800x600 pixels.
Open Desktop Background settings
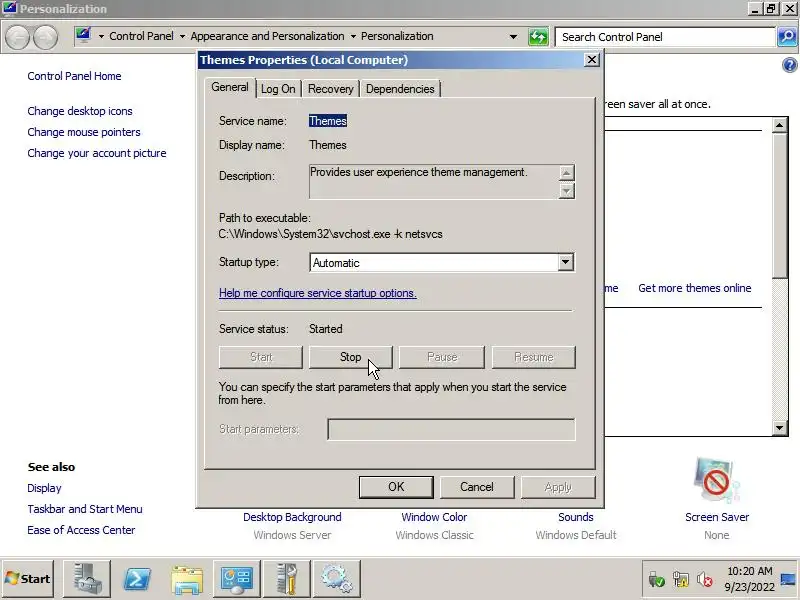[x=292, y=517]
